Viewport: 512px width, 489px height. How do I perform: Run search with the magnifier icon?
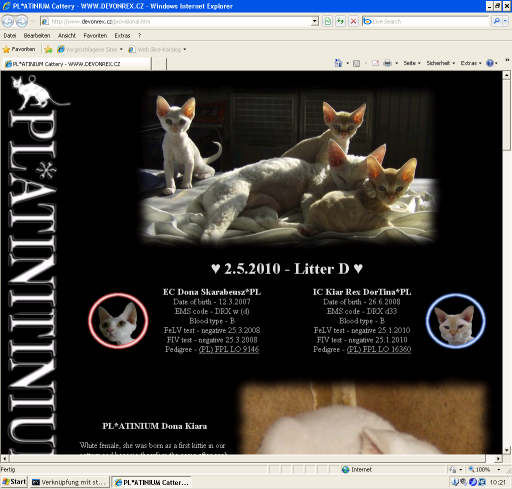(496, 21)
